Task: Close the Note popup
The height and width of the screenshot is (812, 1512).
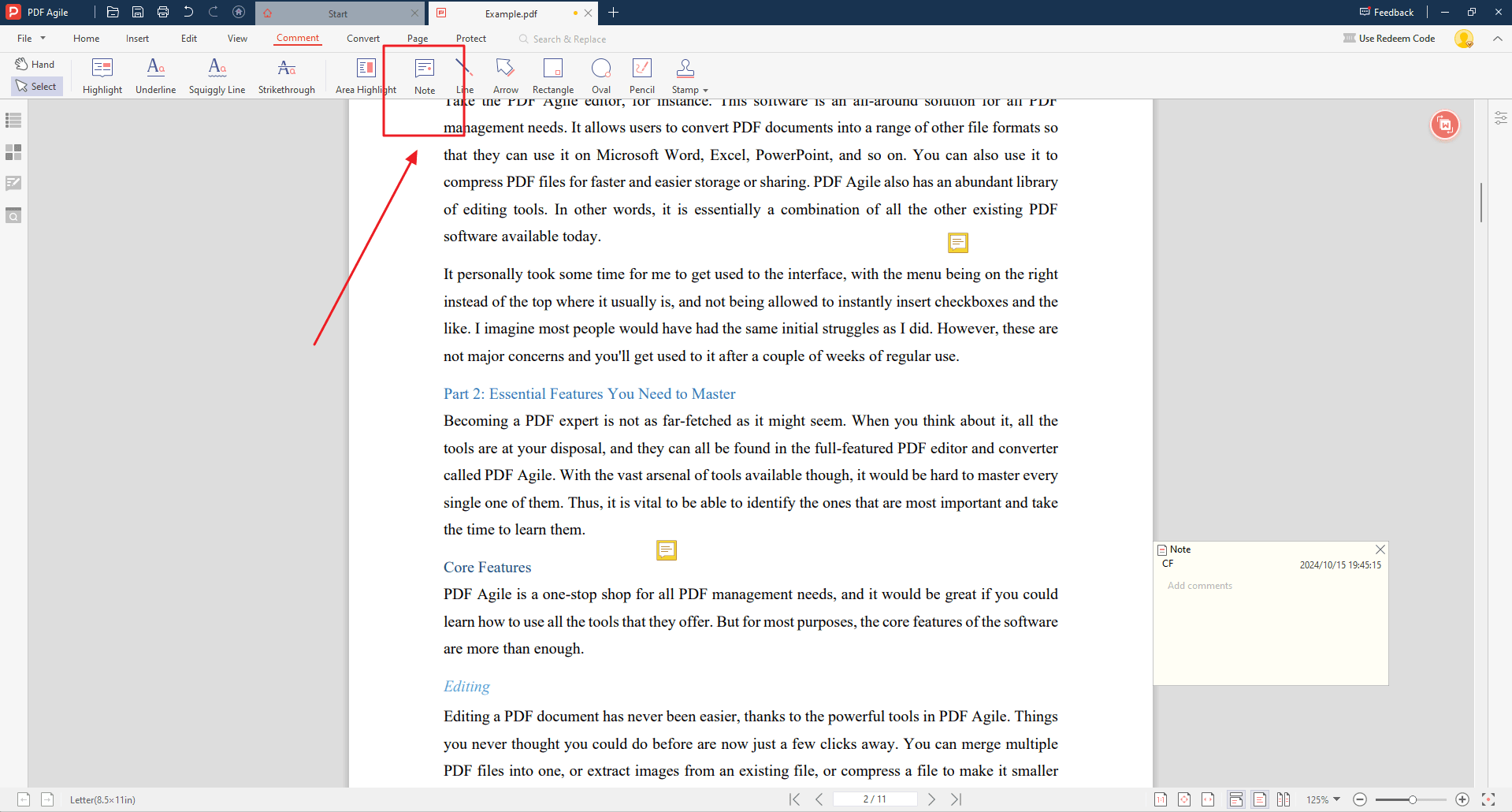Action: (x=1380, y=549)
